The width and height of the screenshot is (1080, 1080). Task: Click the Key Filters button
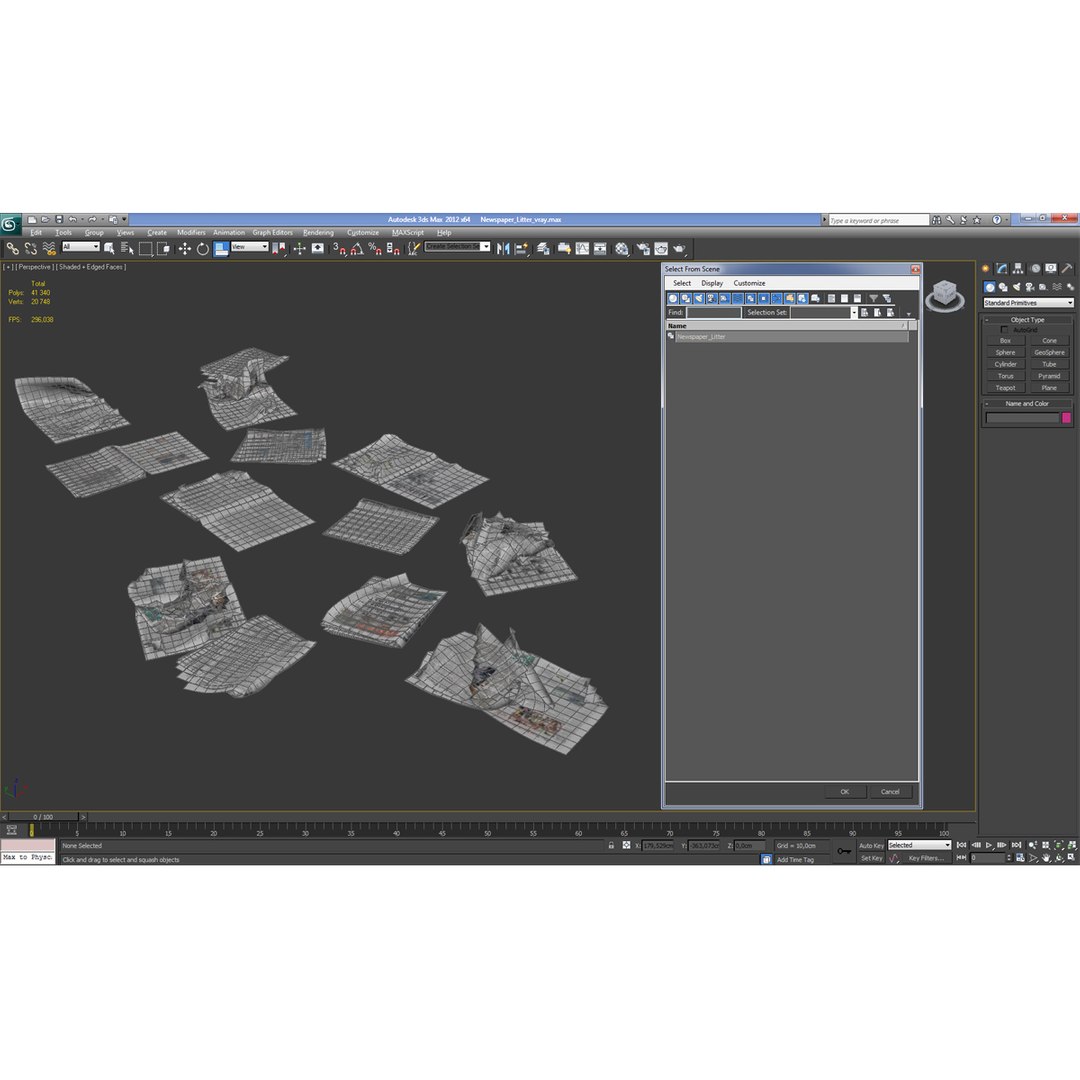coord(926,858)
